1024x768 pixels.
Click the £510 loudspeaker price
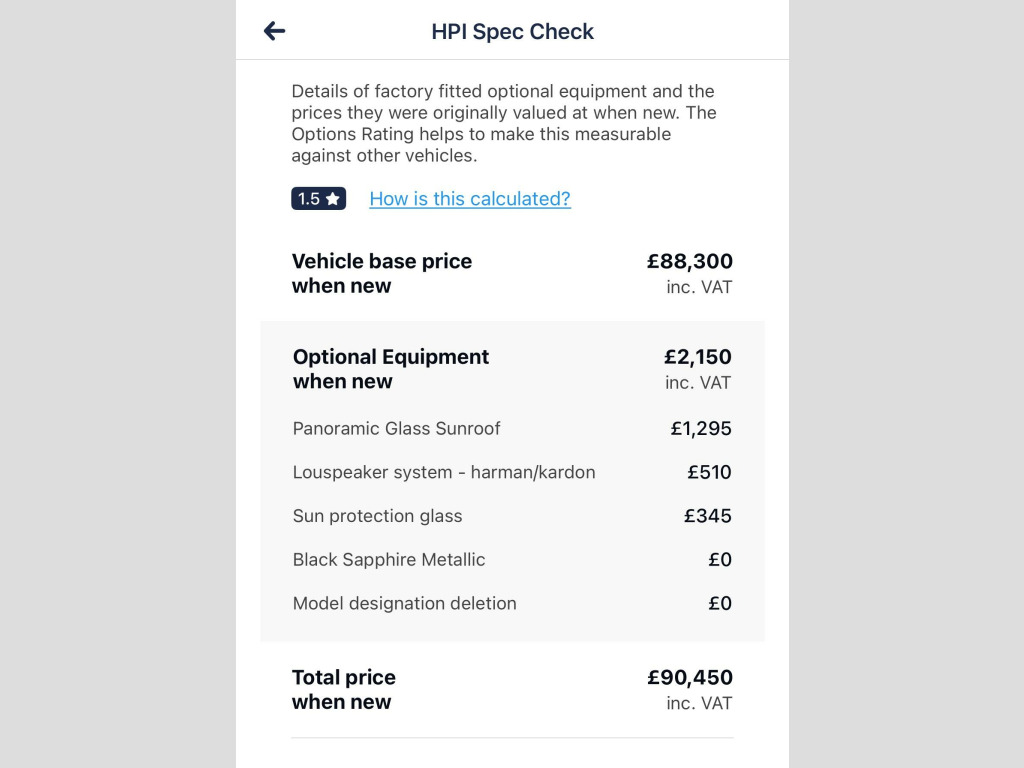709,472
